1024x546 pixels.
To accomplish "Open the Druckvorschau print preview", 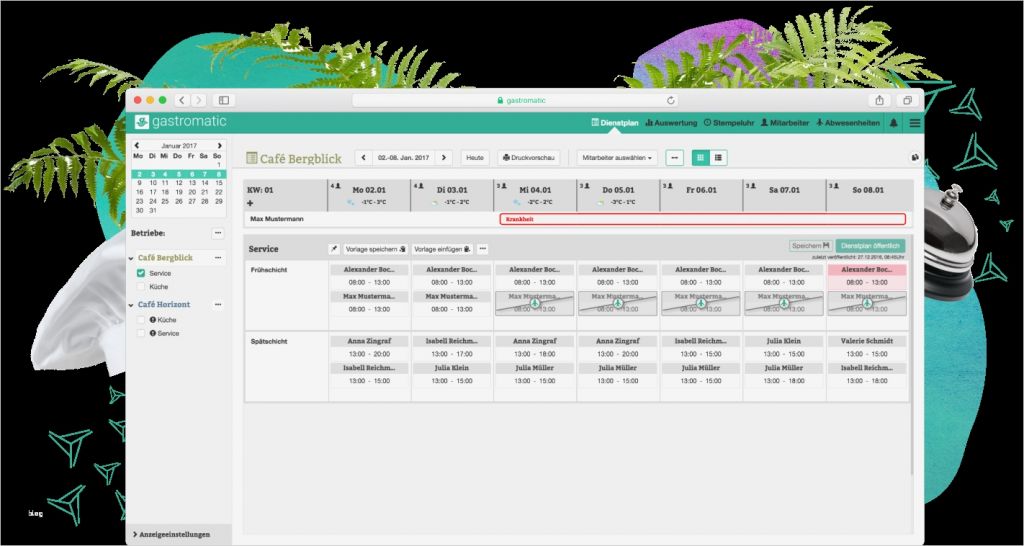I will coord(529,157).
